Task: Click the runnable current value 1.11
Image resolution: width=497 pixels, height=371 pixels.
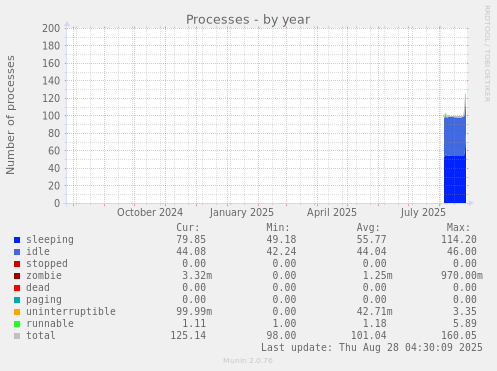Action: click(x=194, y=324)
